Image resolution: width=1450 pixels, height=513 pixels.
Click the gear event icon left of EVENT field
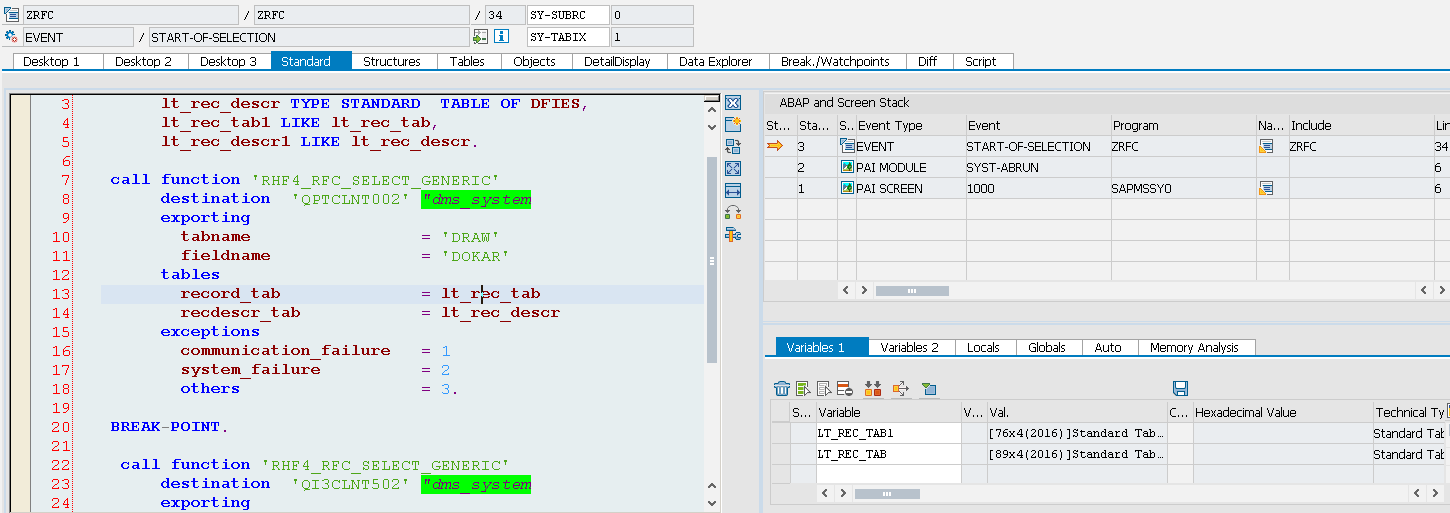point(11,37)
